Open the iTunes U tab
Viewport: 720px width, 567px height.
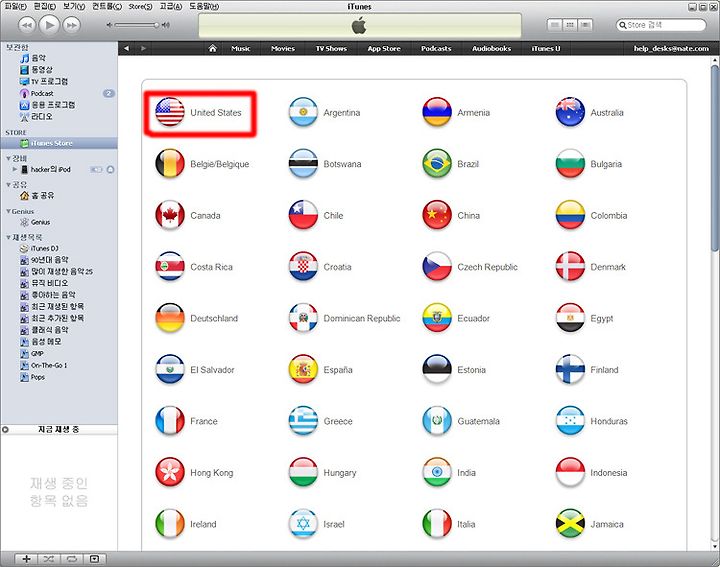click(x=546, y=48)
